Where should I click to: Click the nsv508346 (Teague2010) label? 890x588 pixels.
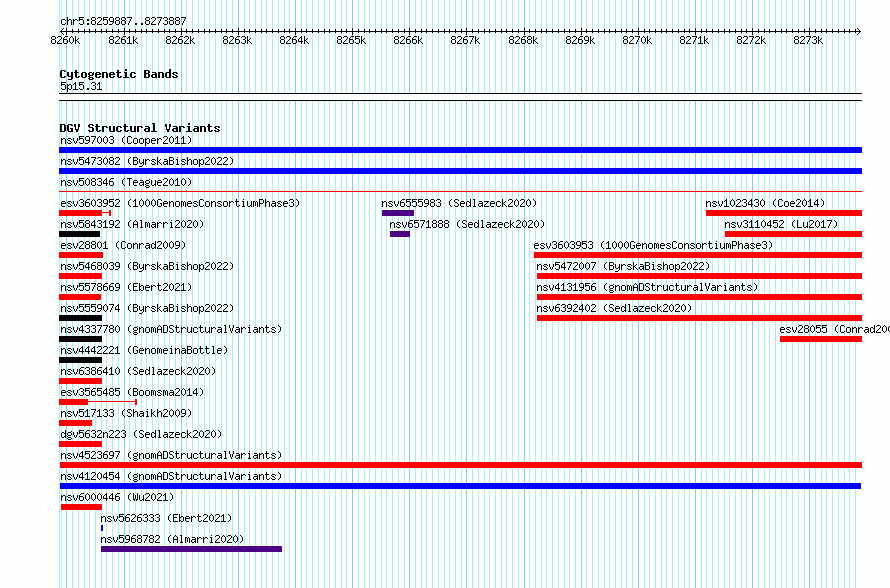(x=126, y=182)
